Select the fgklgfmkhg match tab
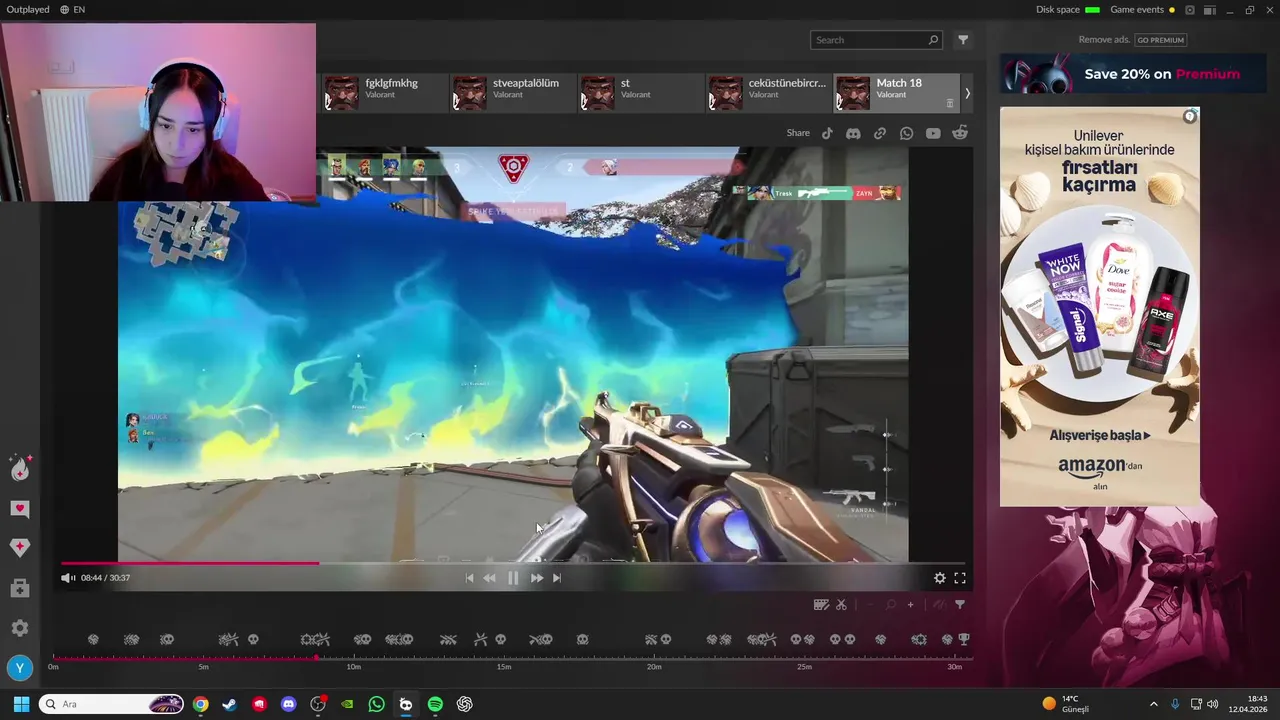The image size is (1280, 720). 384,93
